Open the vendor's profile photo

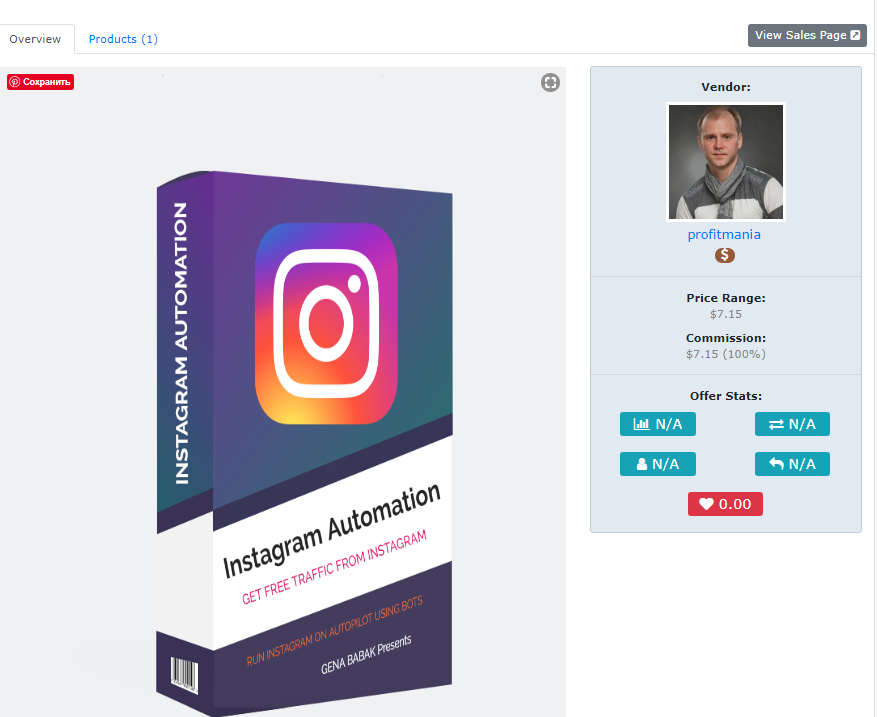coord(726,162)
